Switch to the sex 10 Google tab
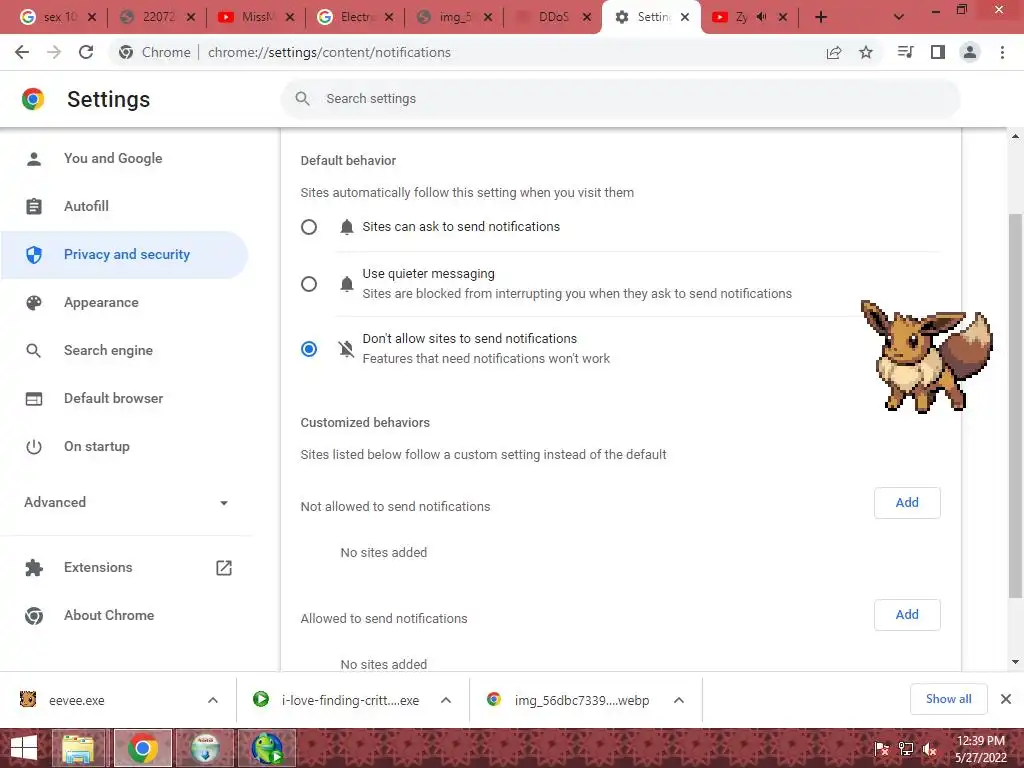 click(59, 17)
